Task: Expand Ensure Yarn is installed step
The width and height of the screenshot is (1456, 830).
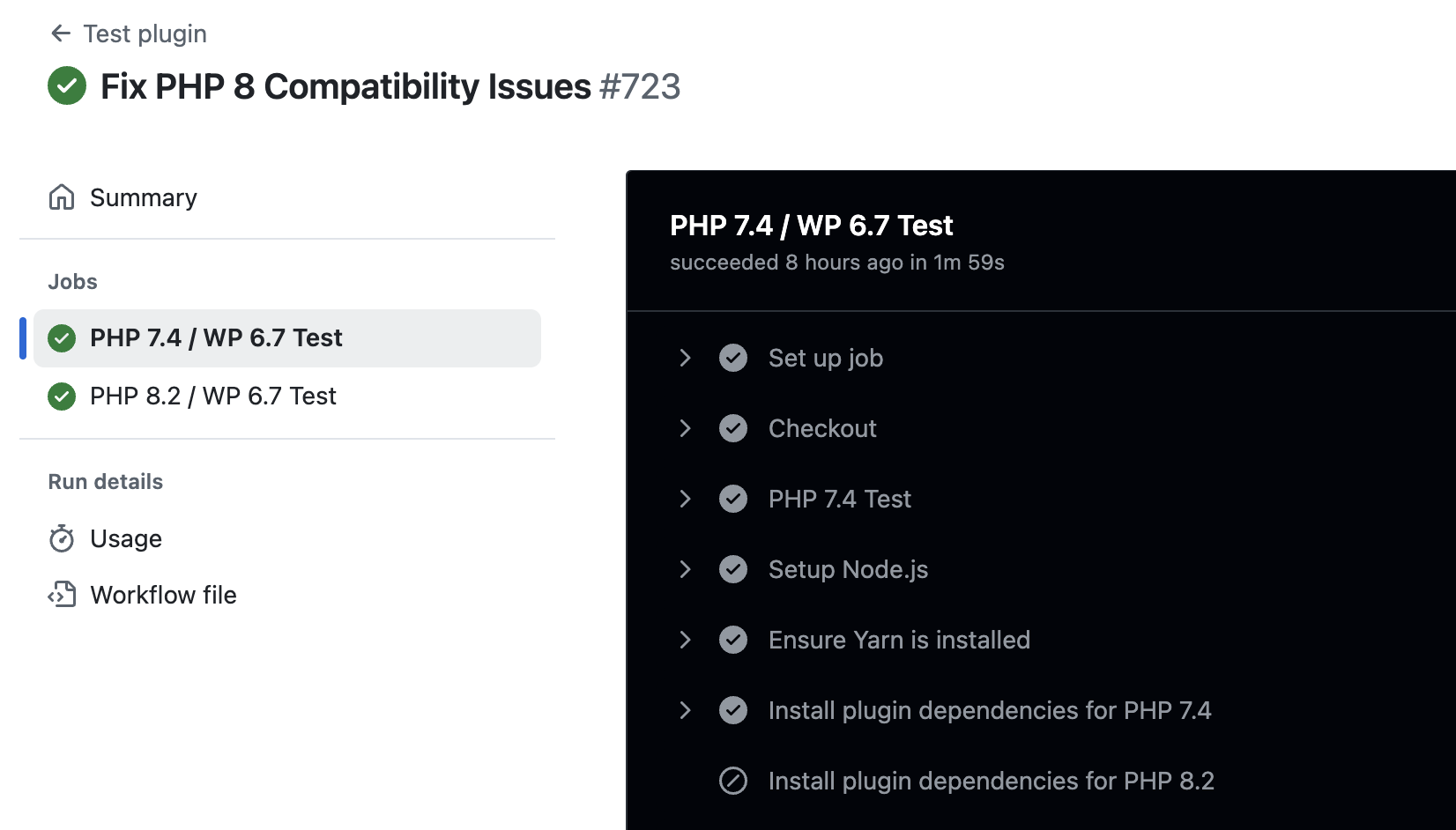Action: click(x=685, y=640)
